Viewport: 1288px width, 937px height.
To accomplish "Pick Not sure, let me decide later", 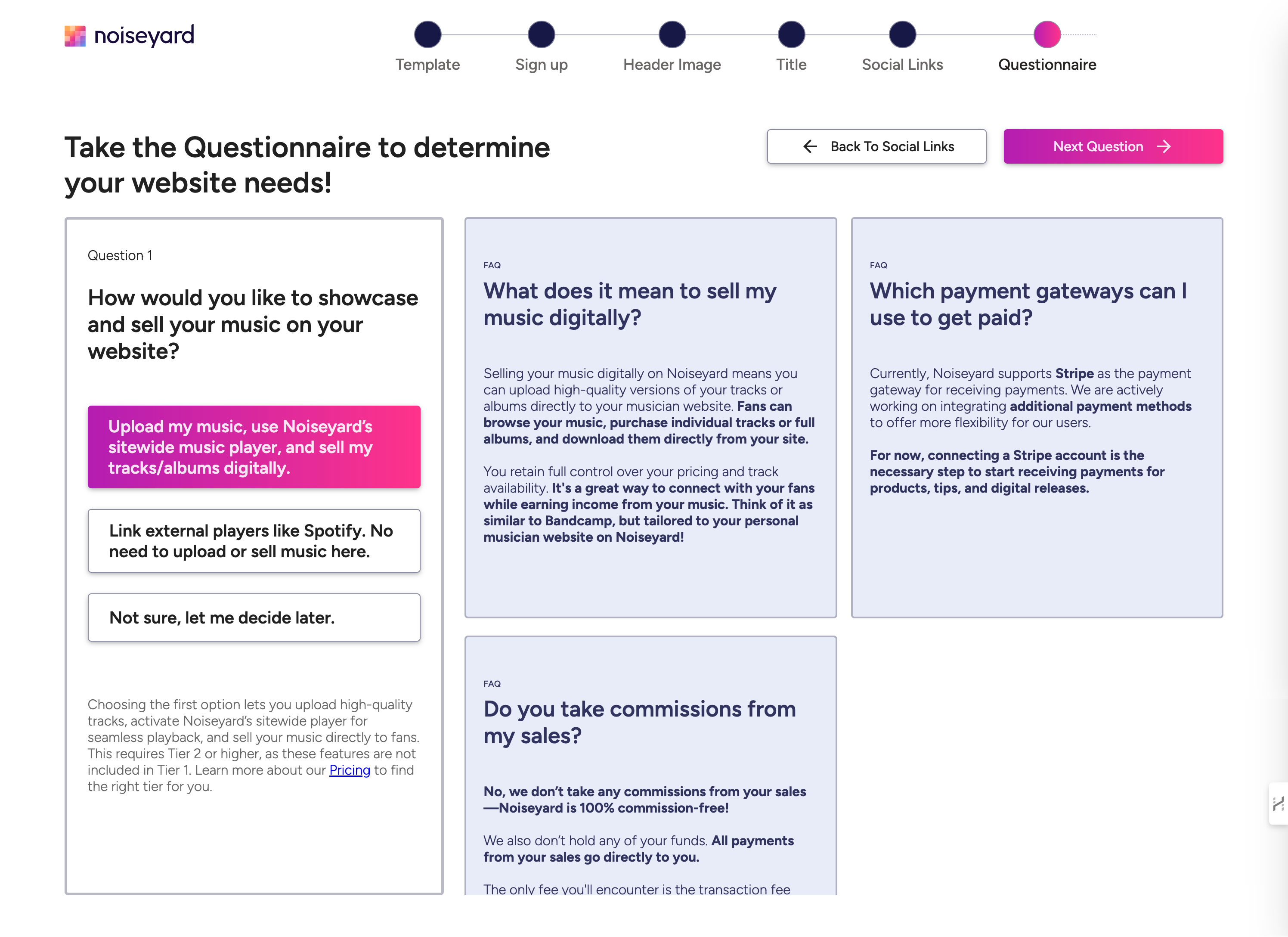I will pyautogui.click(x=254, y=617).
